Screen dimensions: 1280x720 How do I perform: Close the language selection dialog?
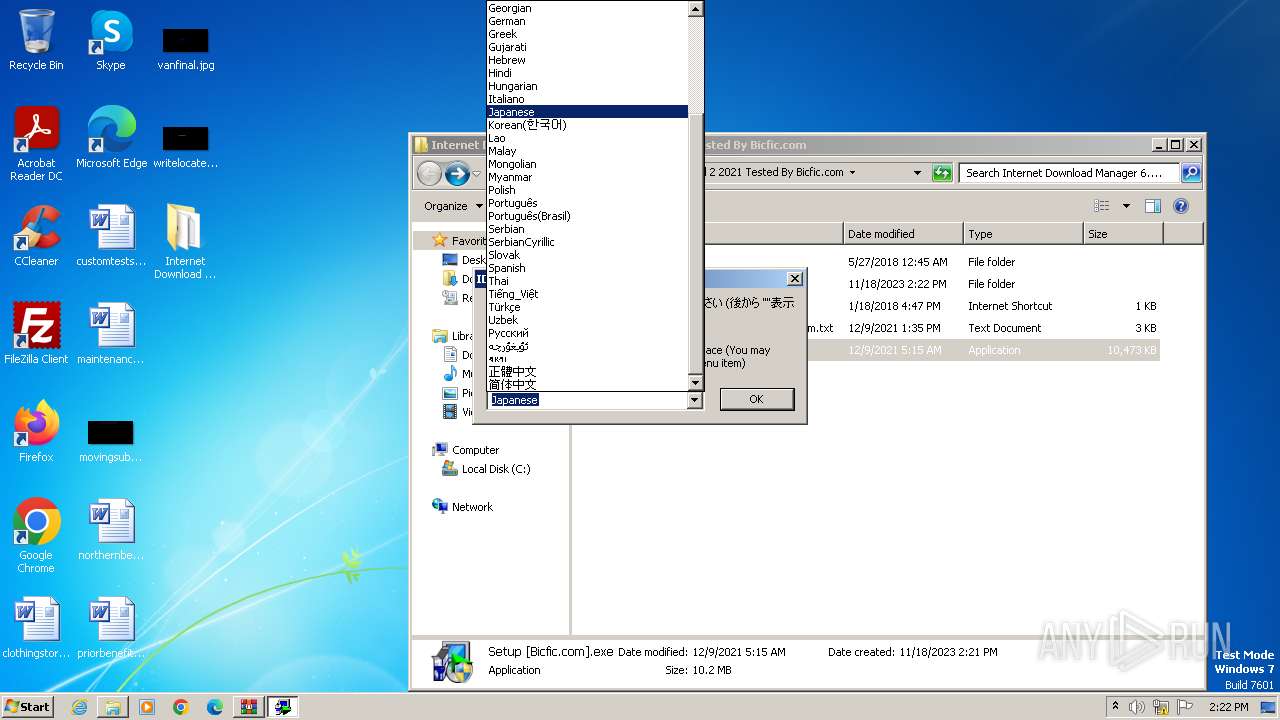[794, 279]
